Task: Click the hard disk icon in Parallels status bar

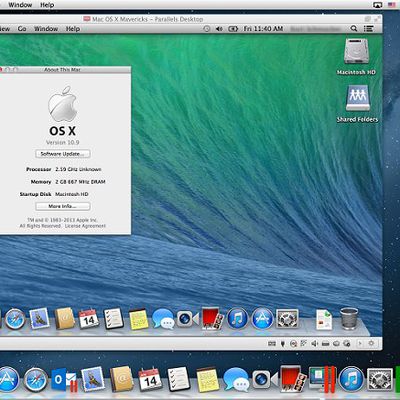Action: point(326,343)
